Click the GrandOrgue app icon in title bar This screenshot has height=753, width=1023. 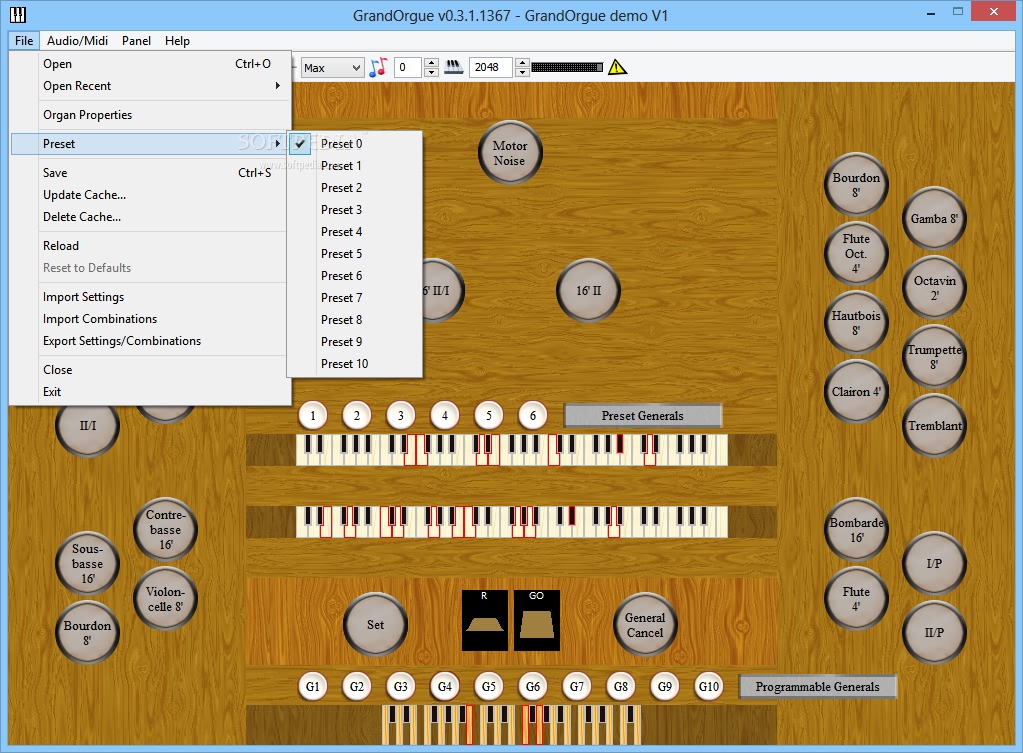pos(18,15)
